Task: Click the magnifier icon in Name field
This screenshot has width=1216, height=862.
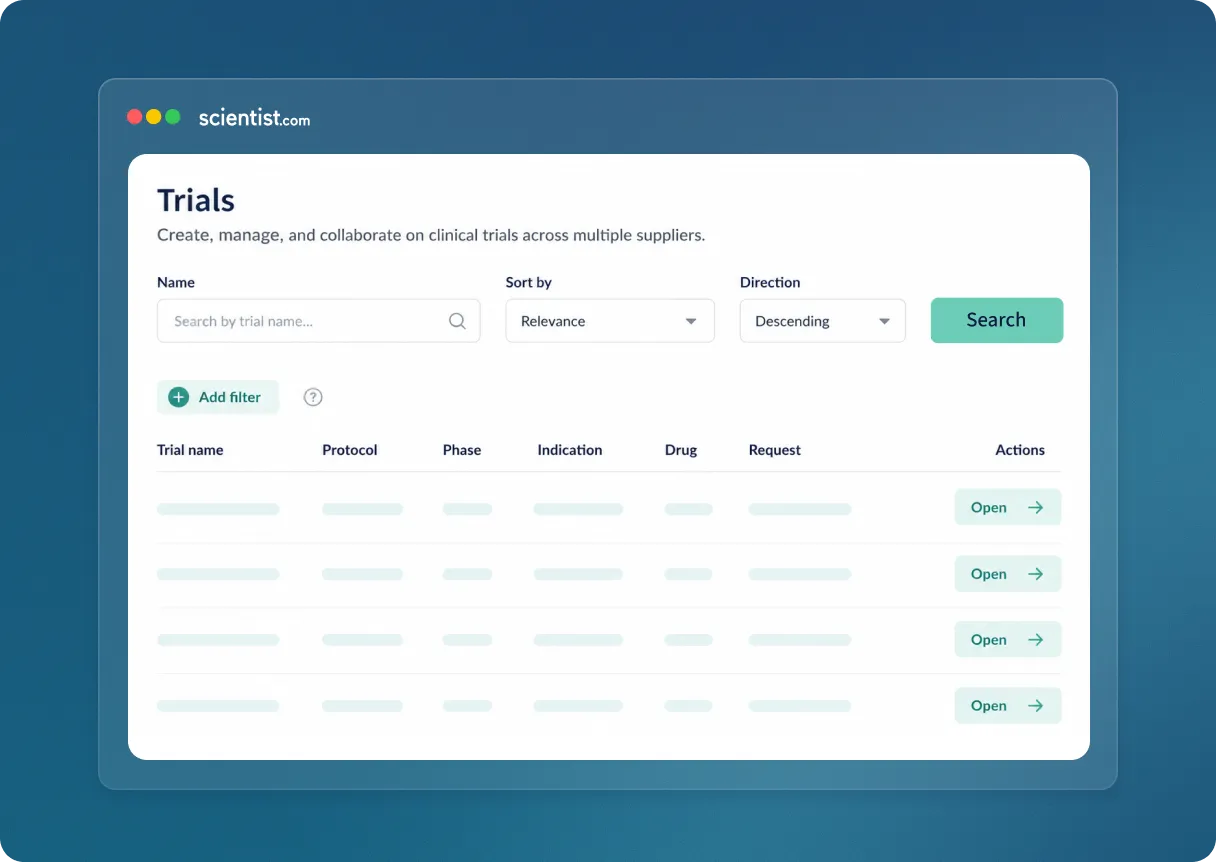Action: click(457, 321)
